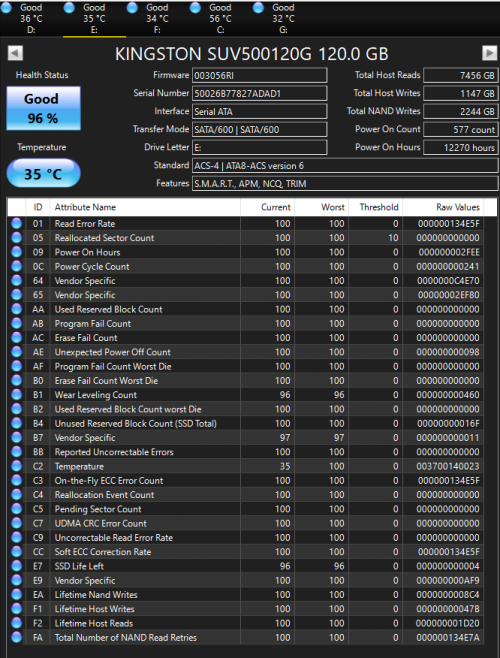Click raw value 003700140023

pos(448,466)
